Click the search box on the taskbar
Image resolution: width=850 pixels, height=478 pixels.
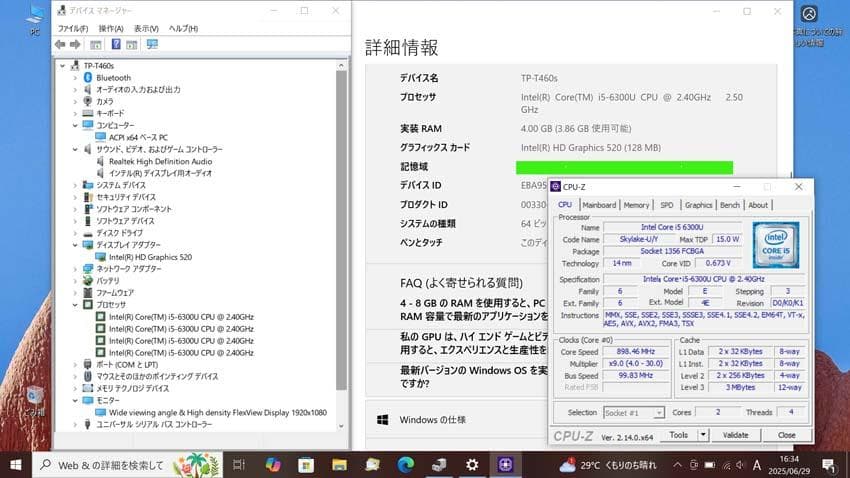tap(127, 465)
